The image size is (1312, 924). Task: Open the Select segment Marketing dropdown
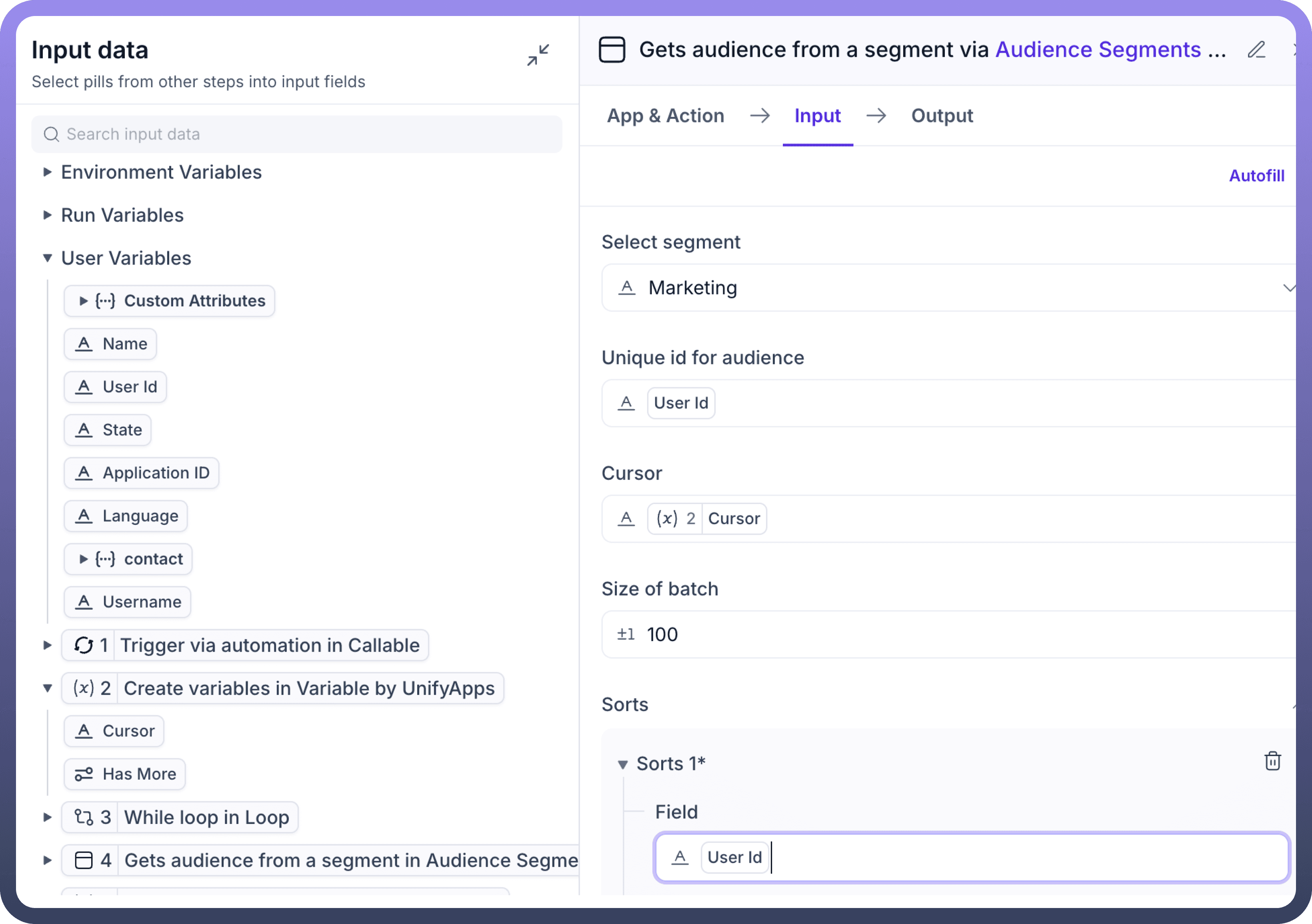tap(948, 288)
